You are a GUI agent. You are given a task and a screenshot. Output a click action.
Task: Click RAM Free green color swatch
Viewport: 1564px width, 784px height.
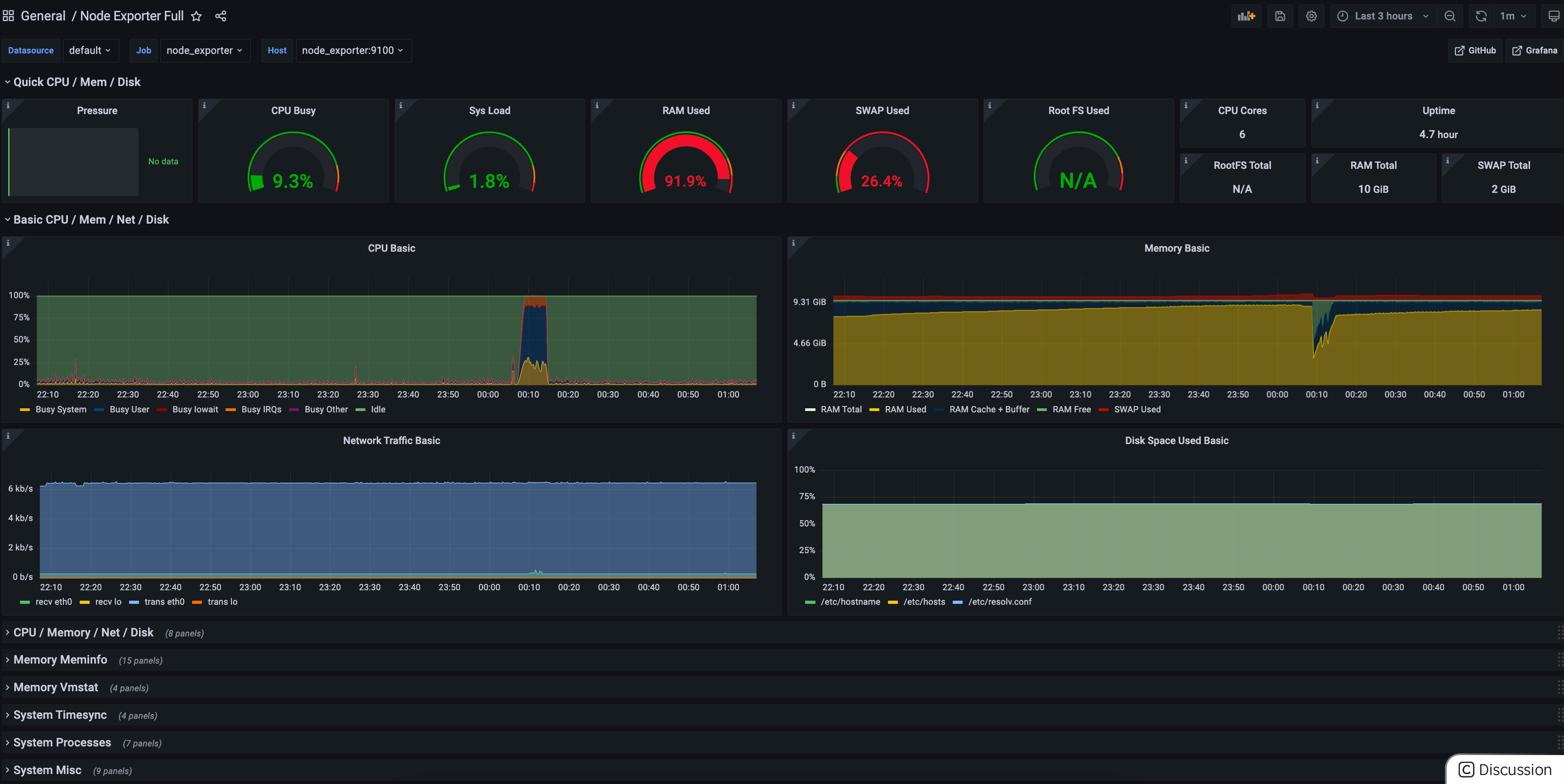click(x=1042, y=410)
